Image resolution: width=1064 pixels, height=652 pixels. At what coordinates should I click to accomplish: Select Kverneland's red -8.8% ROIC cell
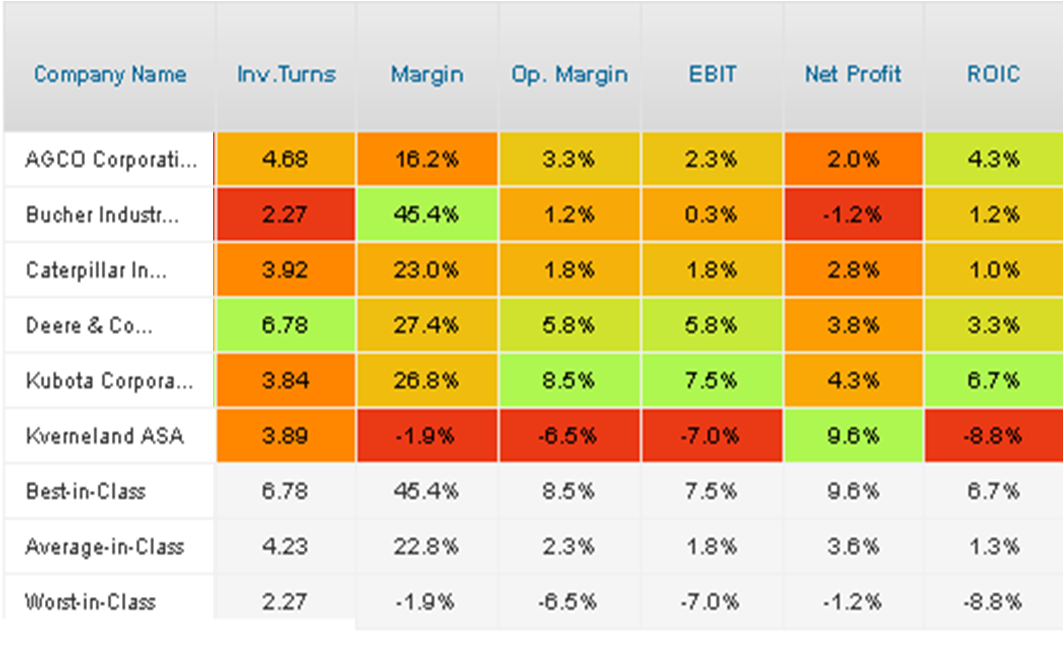[994, 436]
